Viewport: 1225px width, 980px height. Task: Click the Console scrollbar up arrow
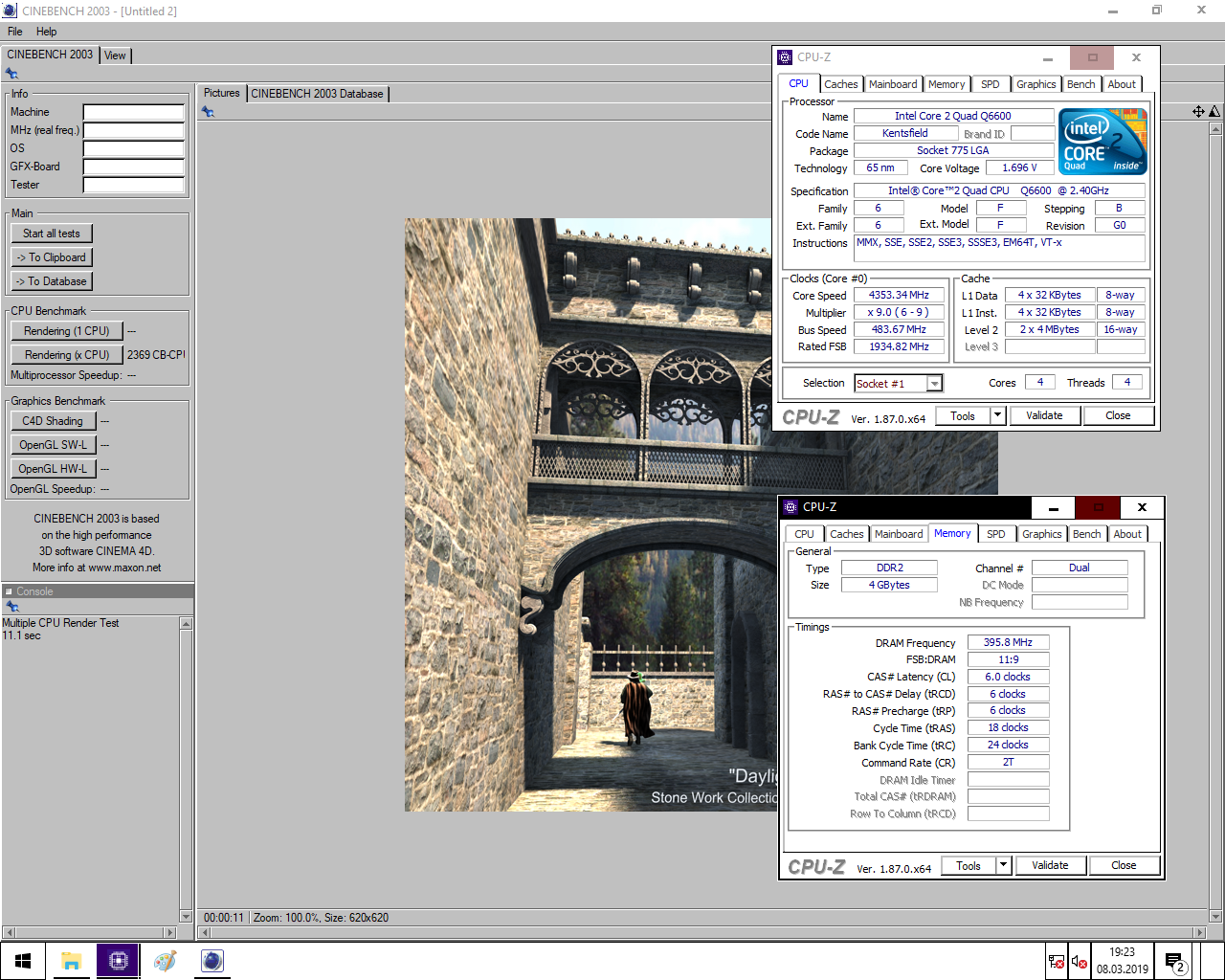[186, 624]
